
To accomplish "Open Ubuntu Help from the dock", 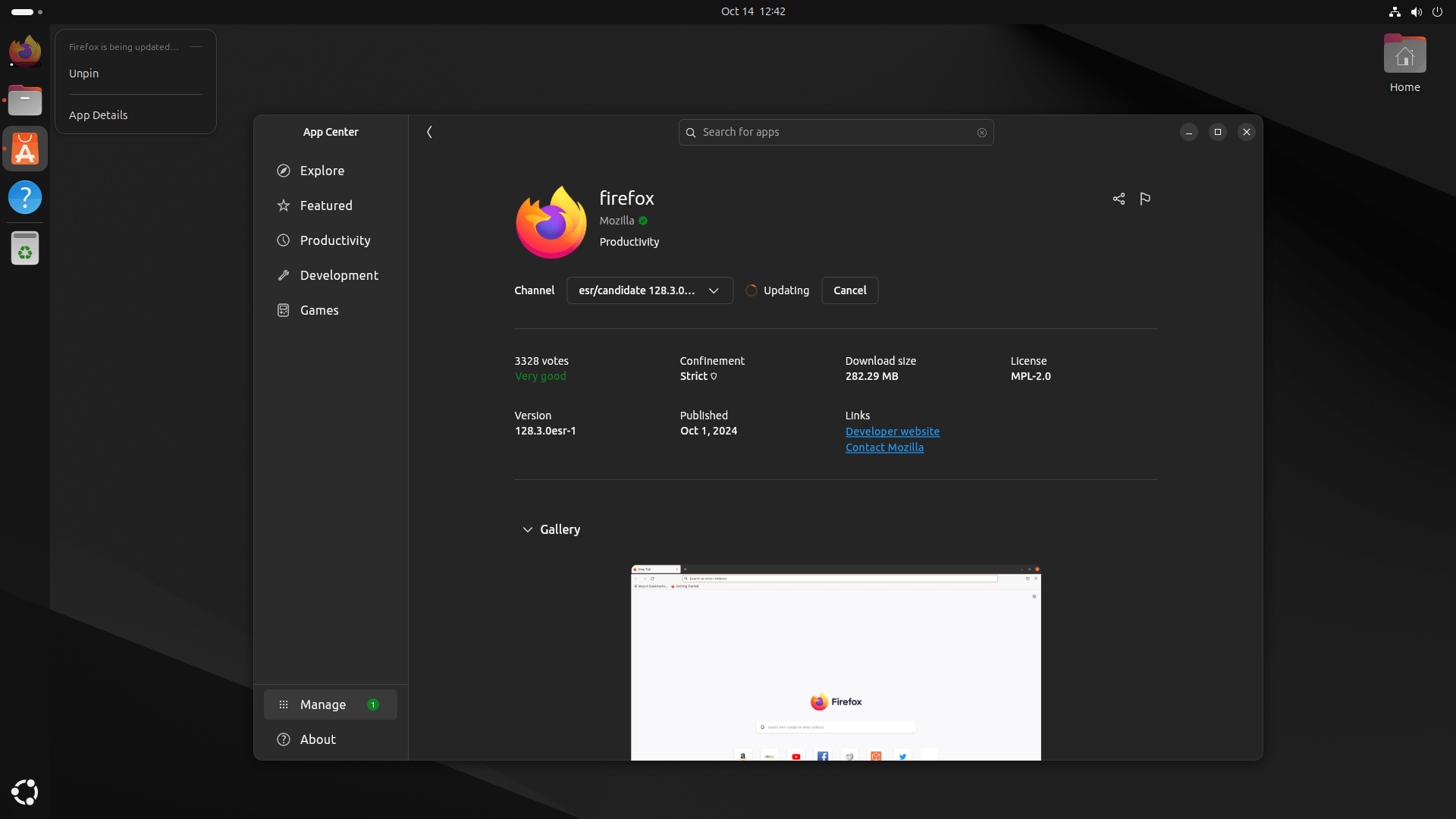I will coord(25,197).
